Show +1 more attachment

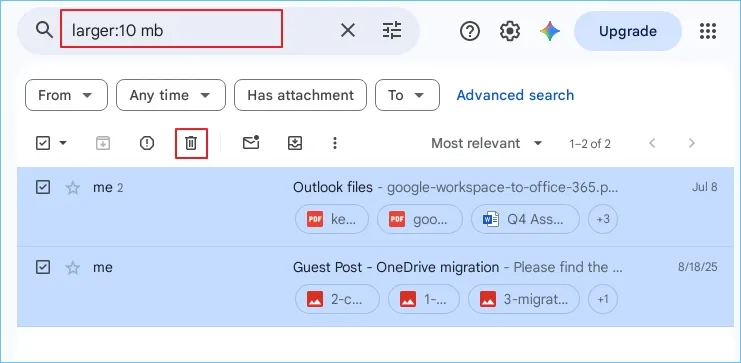603,299
